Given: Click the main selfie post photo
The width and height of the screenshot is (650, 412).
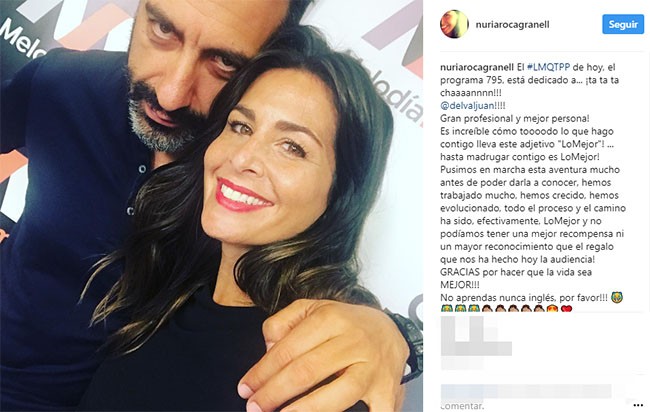Looking at the screenshot, I should click(211, 206).
